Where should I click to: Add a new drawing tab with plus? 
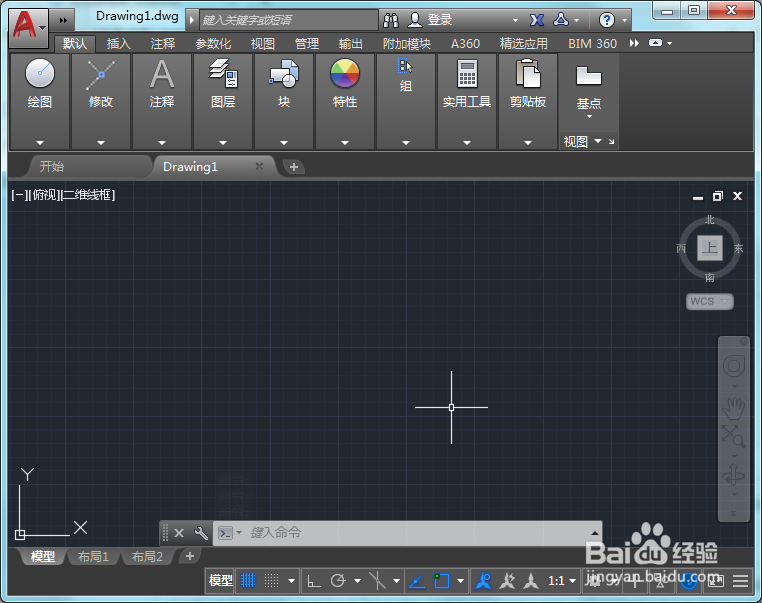point(294,167)
